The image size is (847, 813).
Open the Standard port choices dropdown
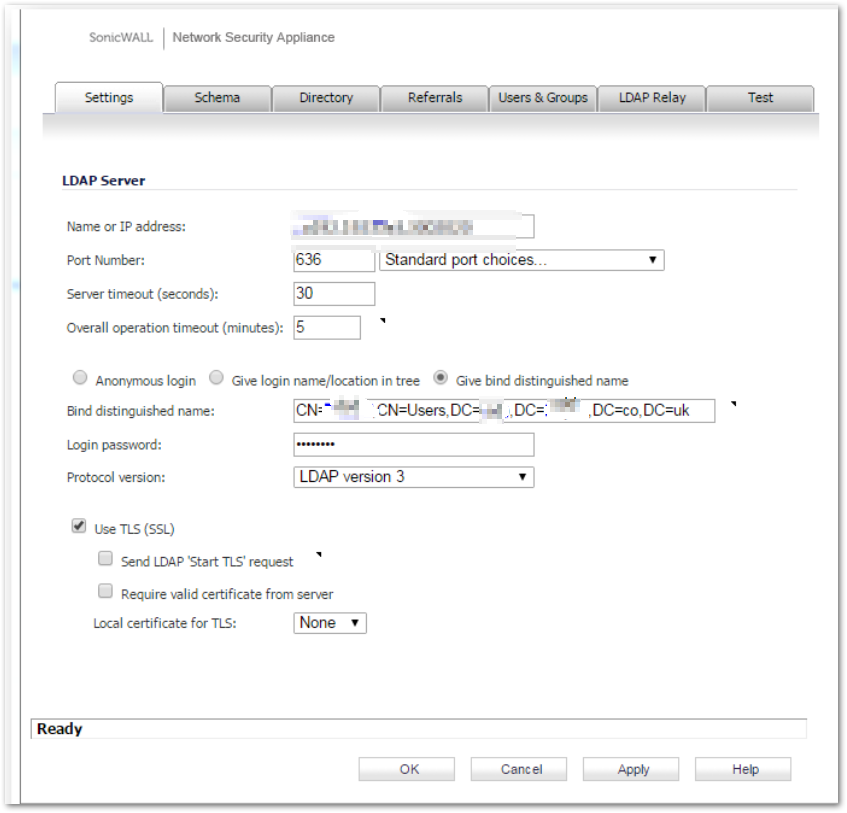(521, 260)
